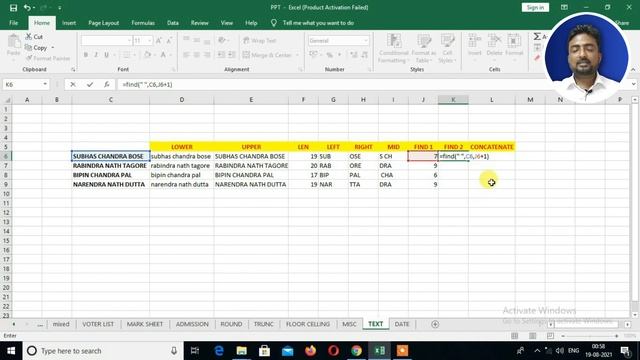Click the AutoSum sigma icon

point(537,37)
